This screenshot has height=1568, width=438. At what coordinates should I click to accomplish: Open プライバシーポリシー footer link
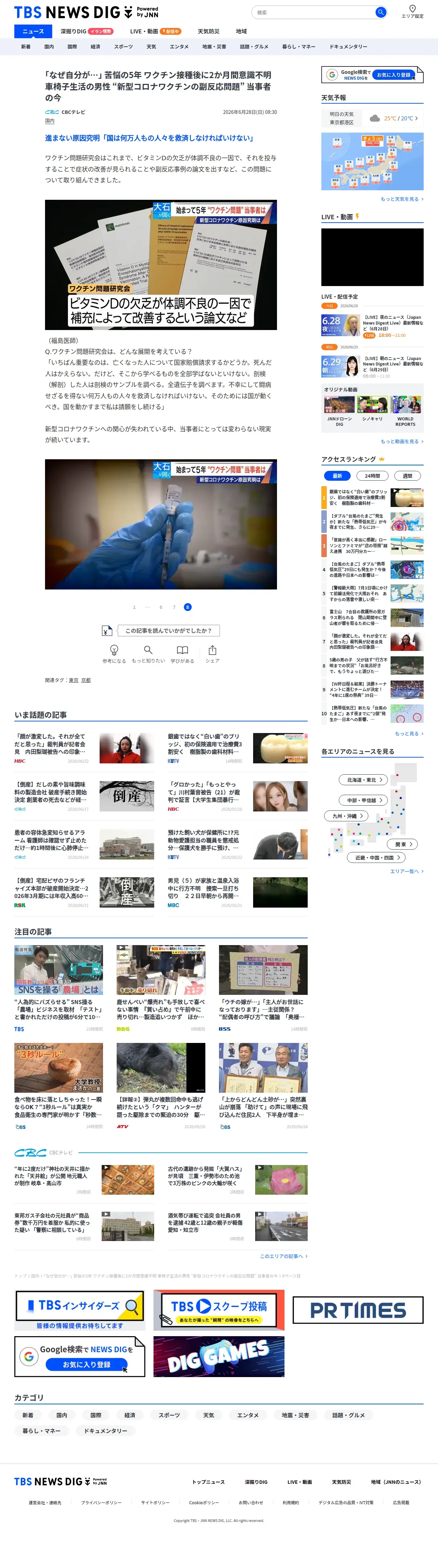[101, 1502]
